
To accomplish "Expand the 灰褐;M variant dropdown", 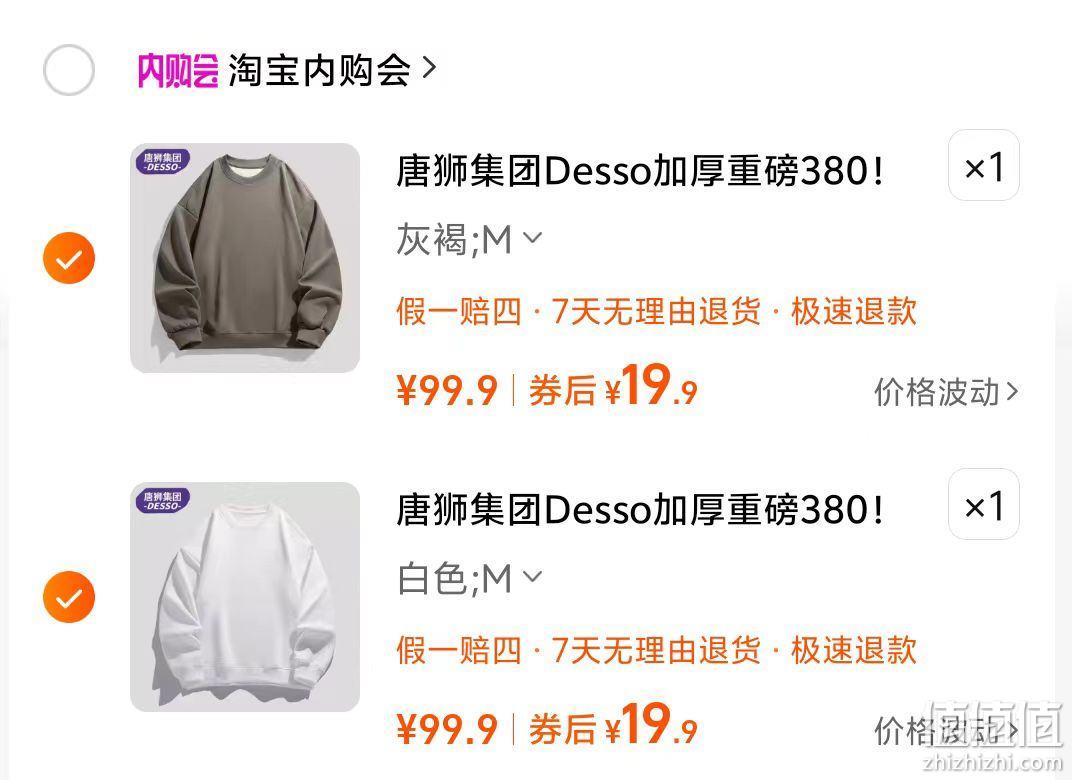I will 469,240.
